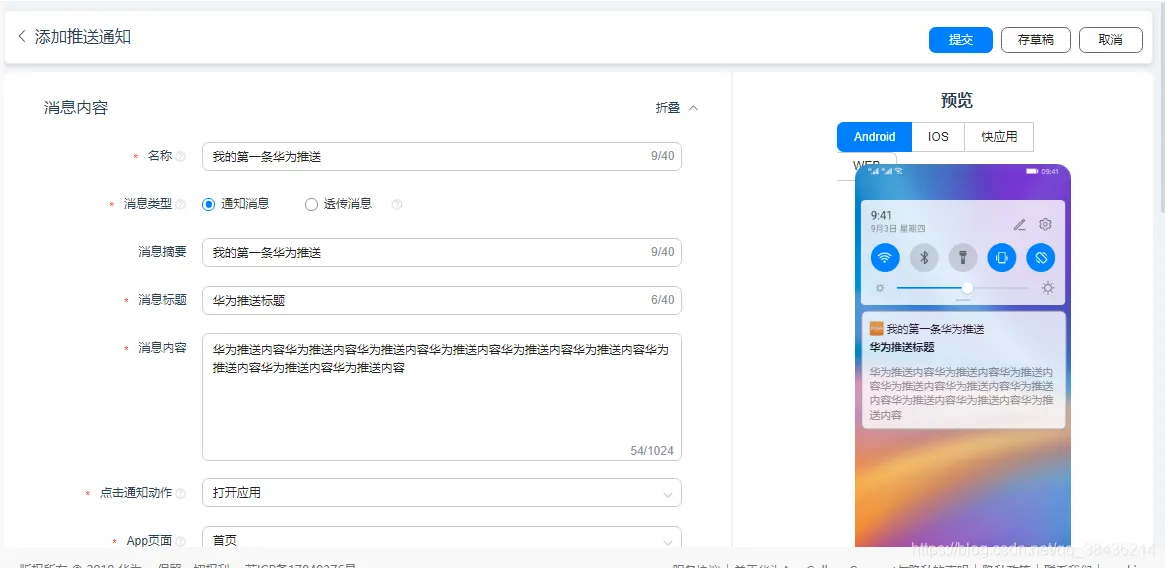The width and height of the screenshot is (1165, 568).
Task: Click the 名称 input field
Action: pyautogui.click(x=441, y=157)
